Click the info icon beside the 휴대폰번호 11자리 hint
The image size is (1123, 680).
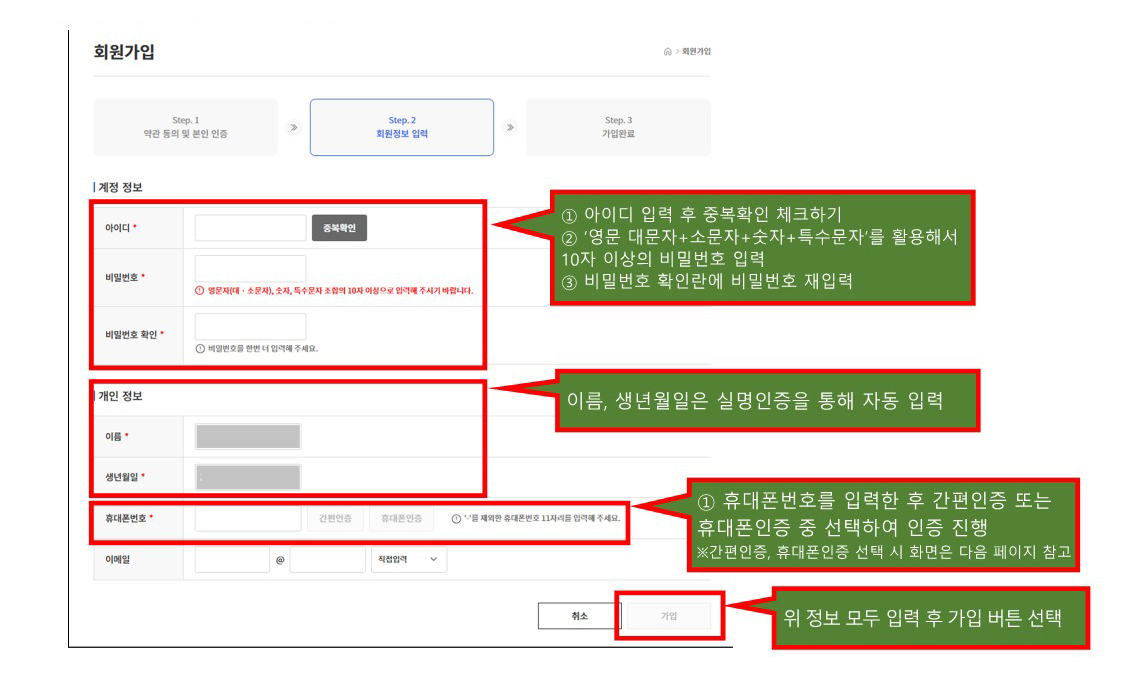click(x=456, y=518)
